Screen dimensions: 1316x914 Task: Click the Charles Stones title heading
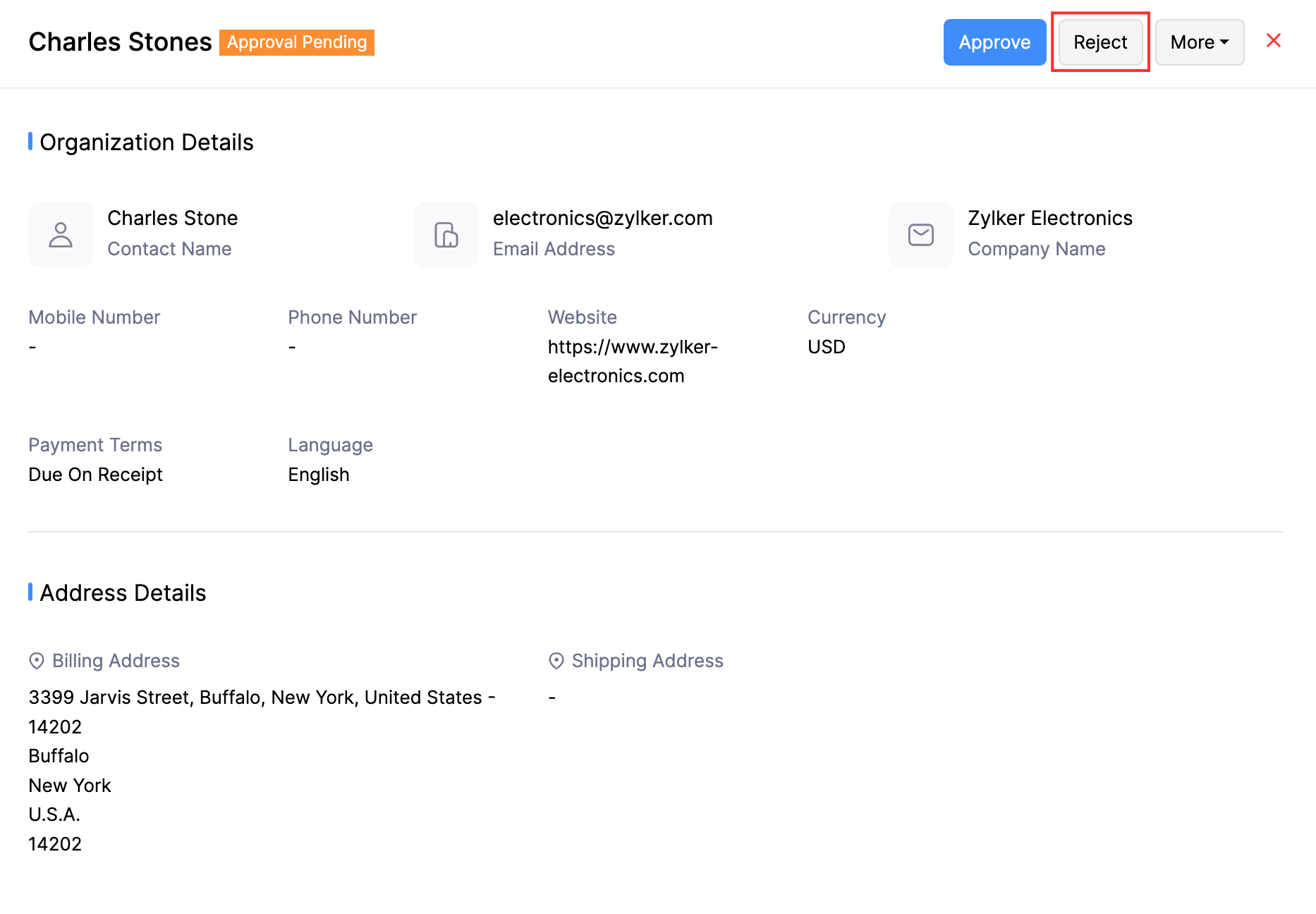click(x=120, y=42)
